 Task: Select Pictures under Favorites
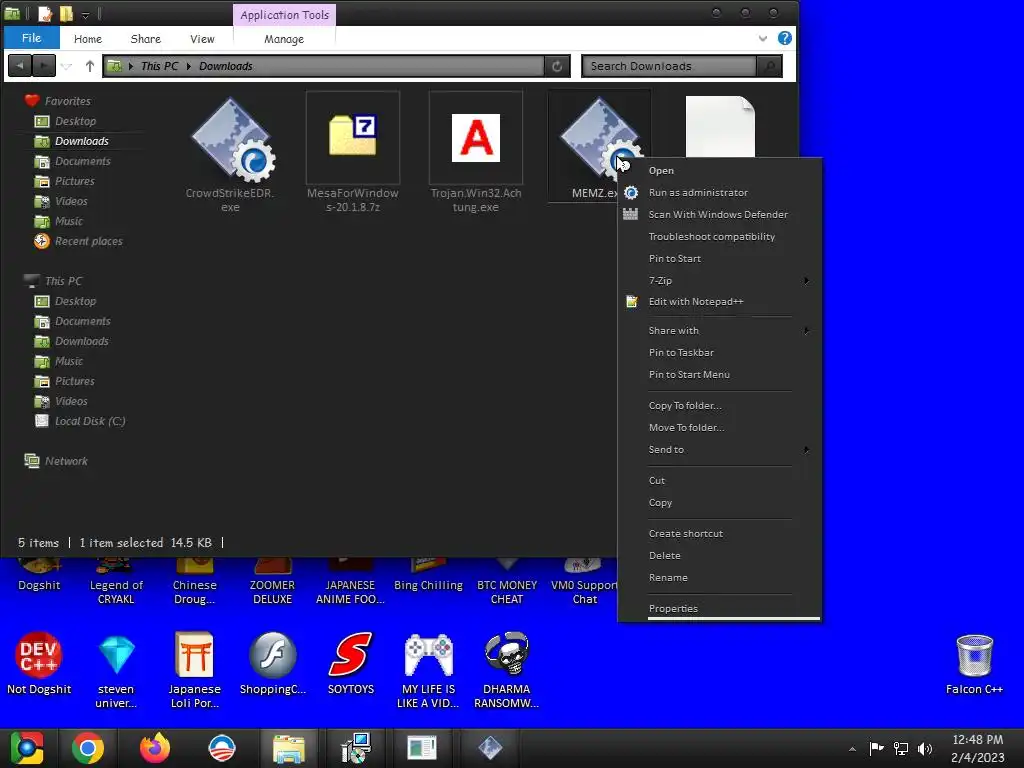[75, 181]
